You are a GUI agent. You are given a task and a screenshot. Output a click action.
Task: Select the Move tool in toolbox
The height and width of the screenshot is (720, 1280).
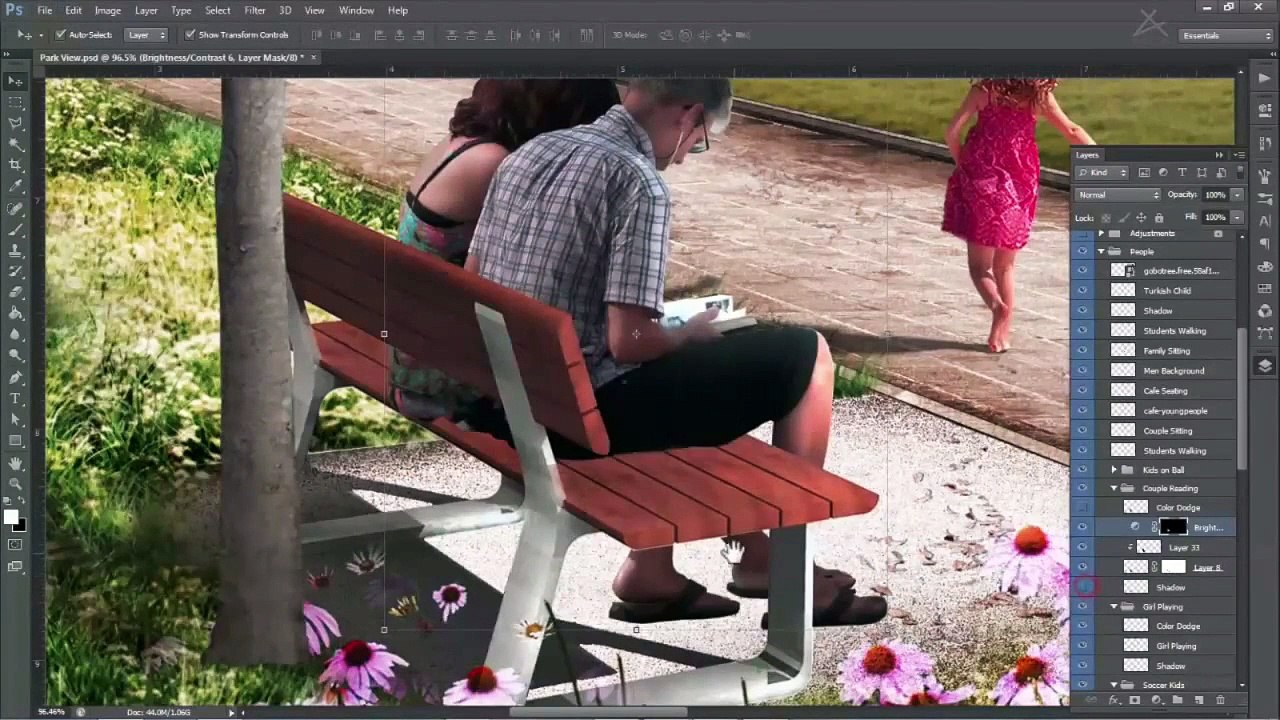pos(15,81)
